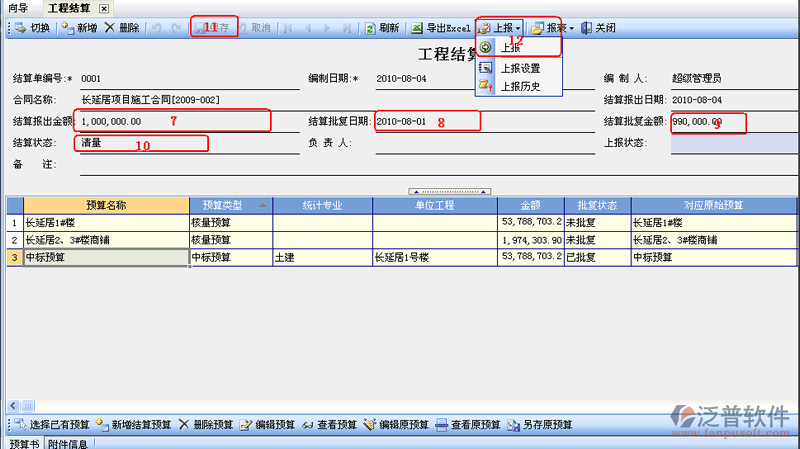Click 新增结算预算 button in bottom toolbar

pyautogui.click(x=135, y=425)
